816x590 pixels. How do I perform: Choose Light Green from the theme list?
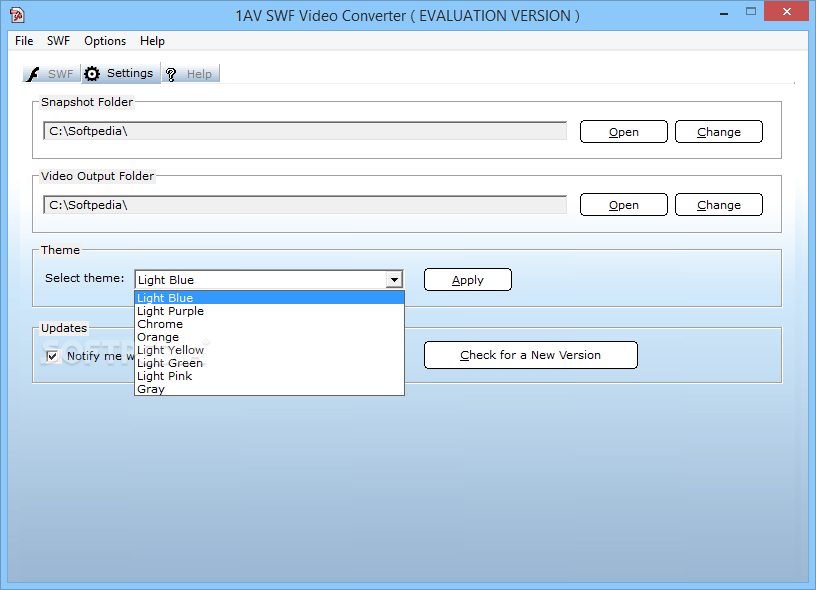click(x=269, y=363)
